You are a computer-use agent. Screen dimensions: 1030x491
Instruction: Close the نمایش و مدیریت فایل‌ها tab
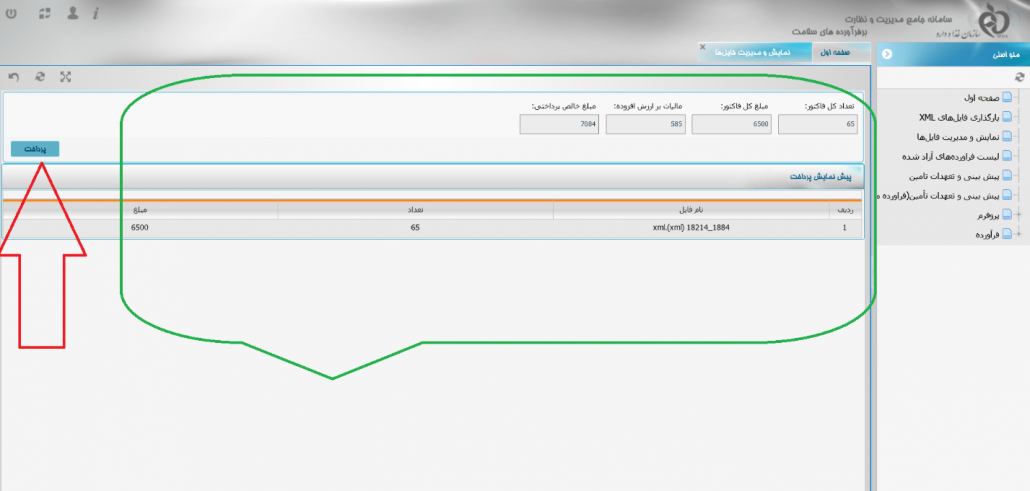tap(702, 47)
